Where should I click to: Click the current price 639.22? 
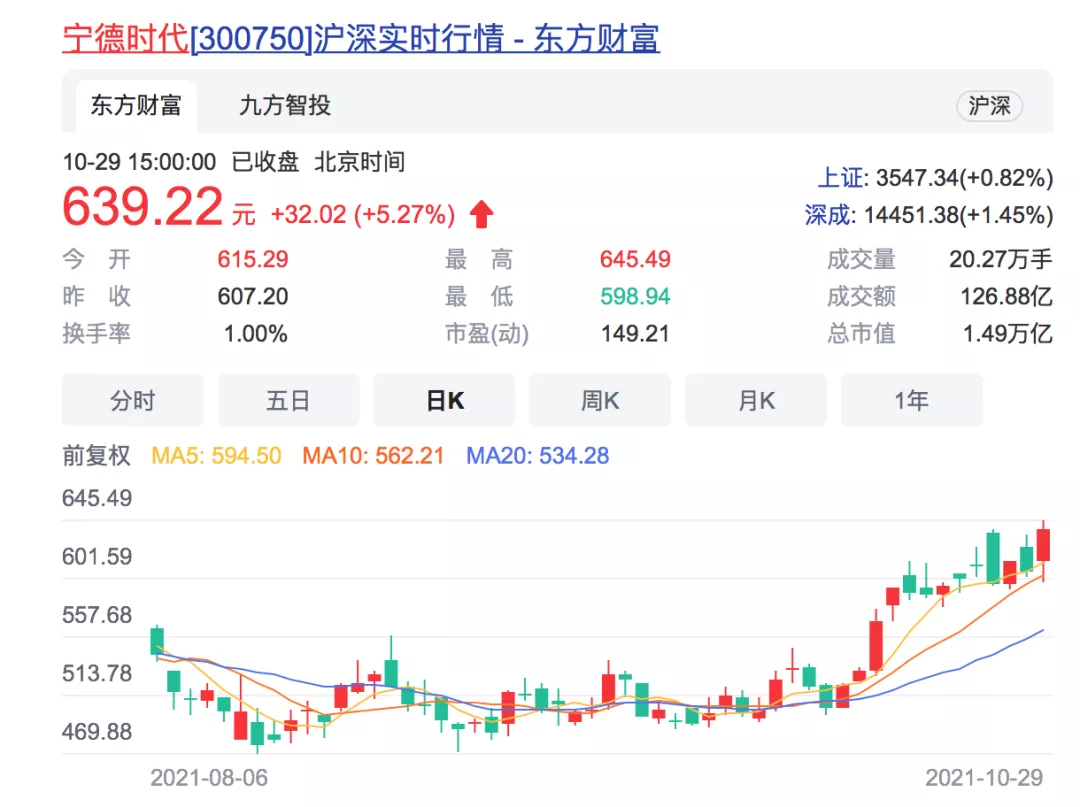click(x=143, y=207)
